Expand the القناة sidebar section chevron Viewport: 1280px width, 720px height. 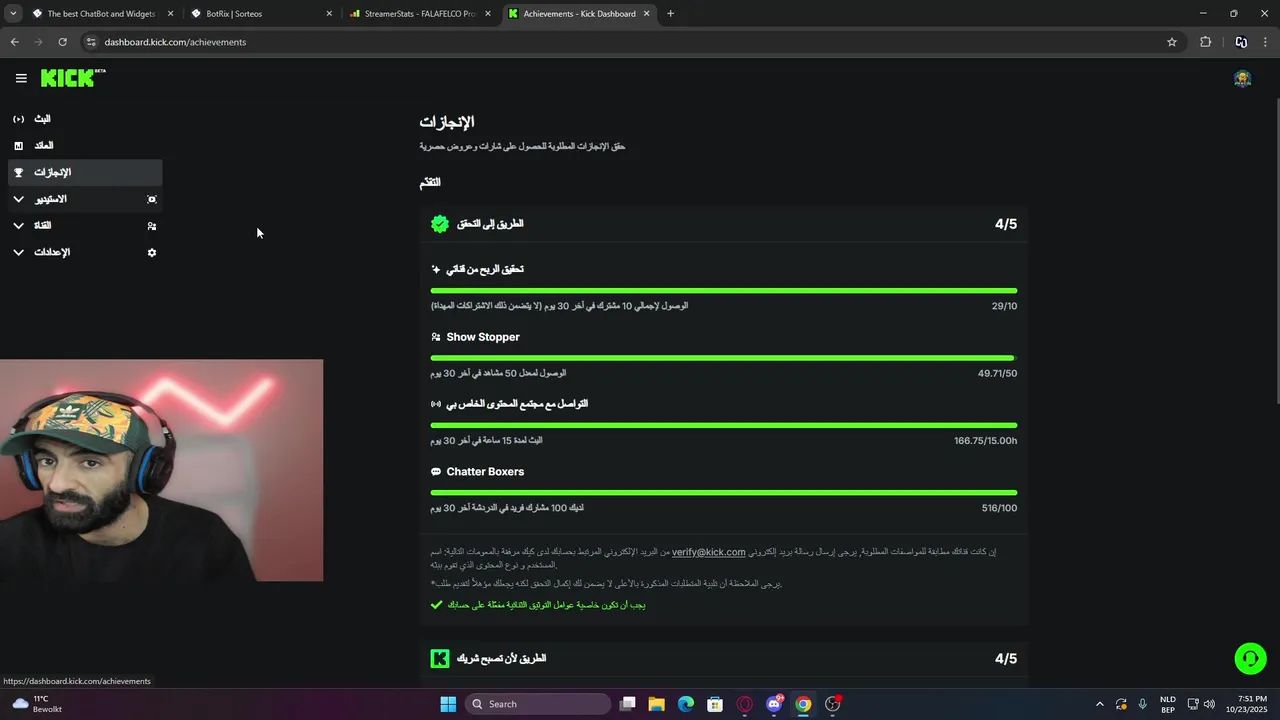[18, 226]
